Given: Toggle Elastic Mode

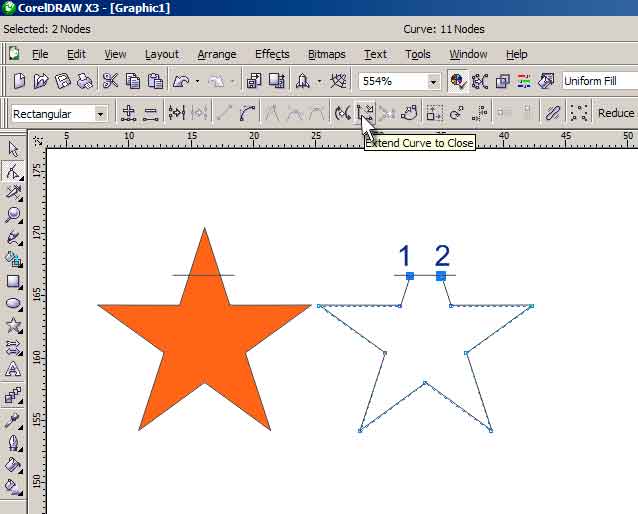Looking at the screenshot, I should point(553,113).
